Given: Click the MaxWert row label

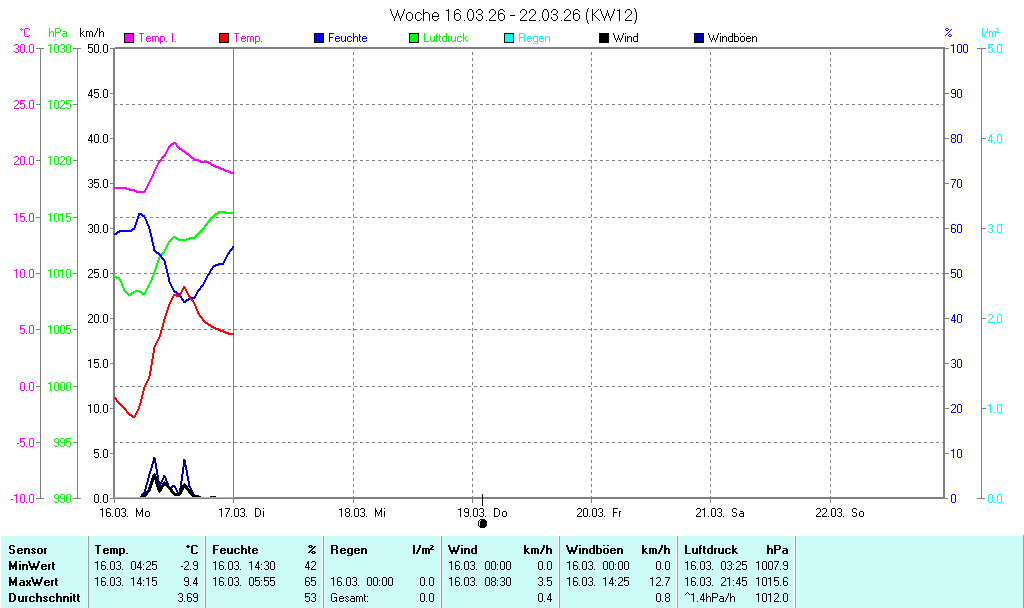Looking at the screenshot, I should tap(31, 582).
